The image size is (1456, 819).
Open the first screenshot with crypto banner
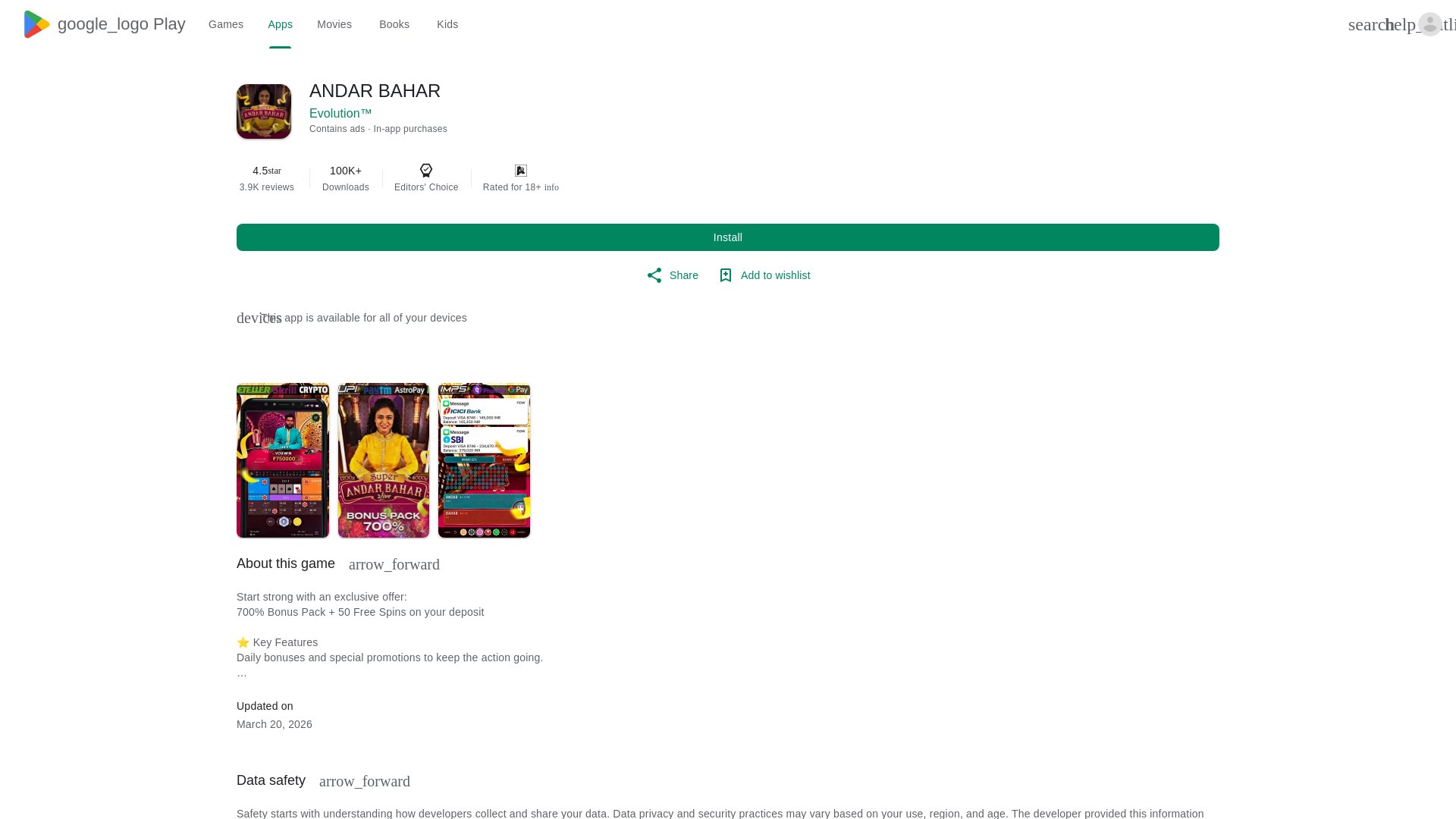pos(283,460)
